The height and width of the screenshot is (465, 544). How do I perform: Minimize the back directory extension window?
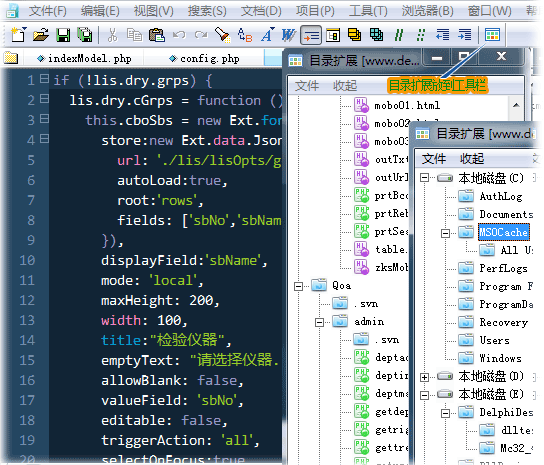(x=437, y=58)
